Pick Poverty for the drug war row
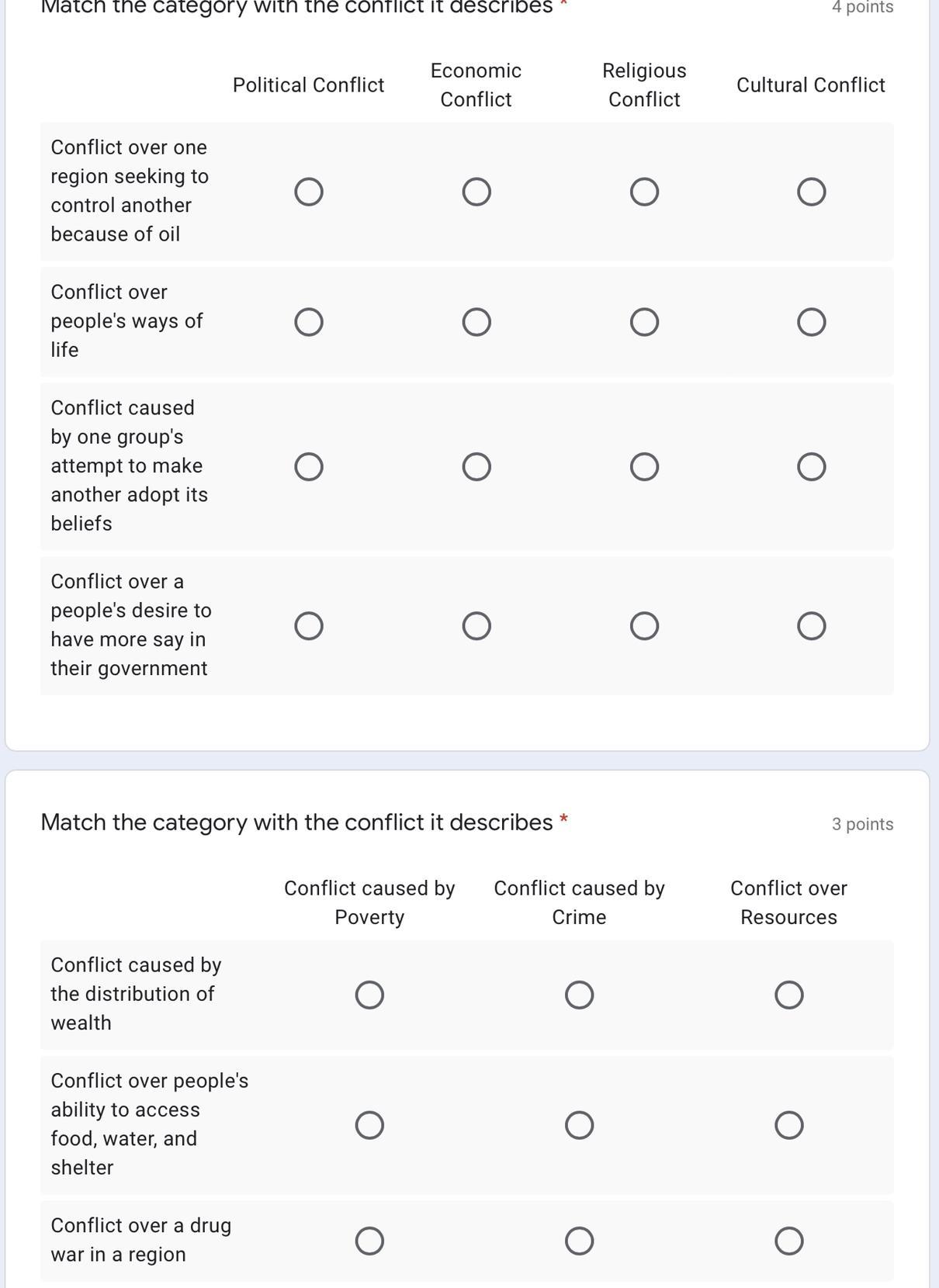Viewport: 939px width, 1288px height. click(369, 1241)
